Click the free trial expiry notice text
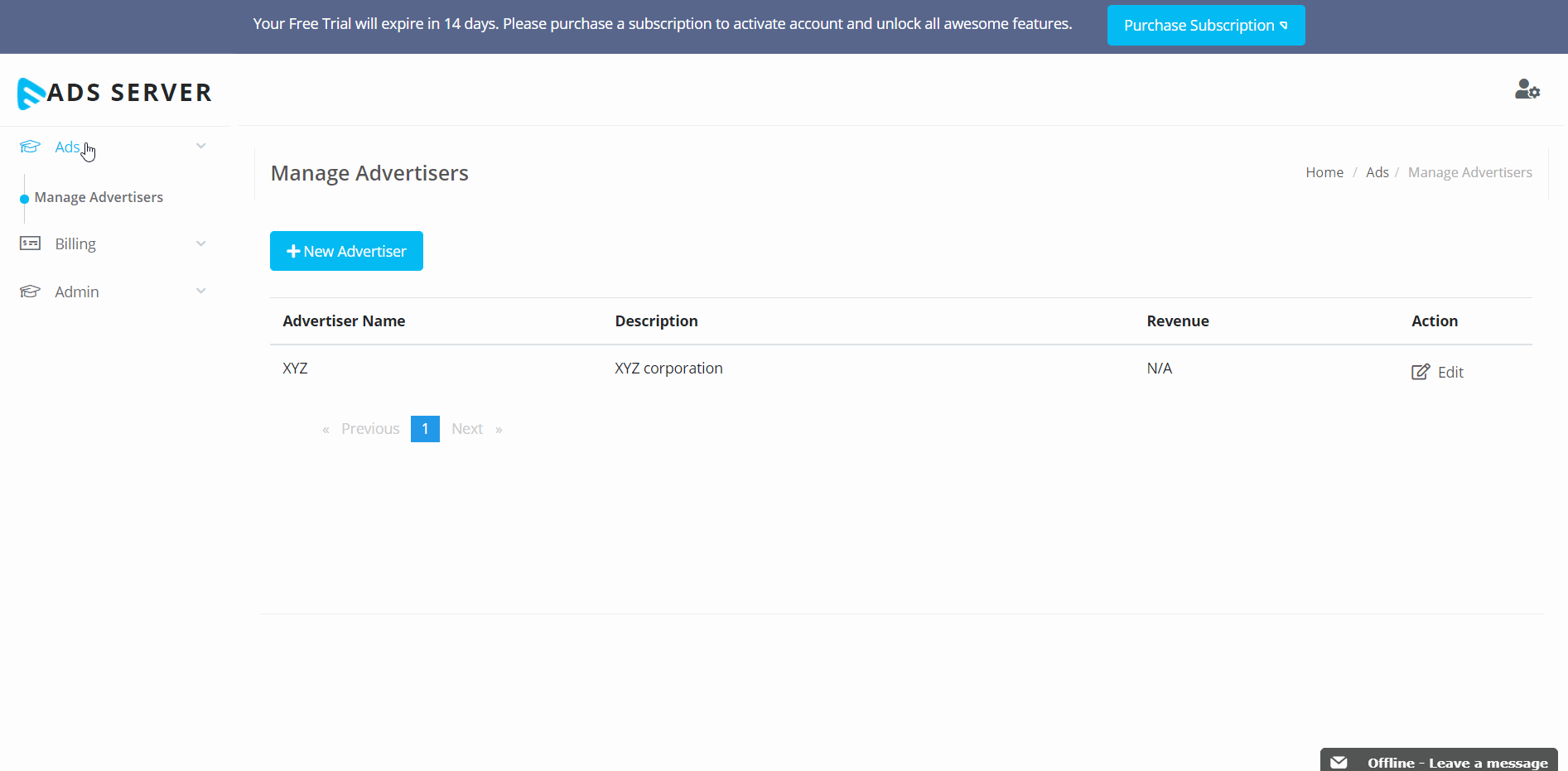This screenshot has height=771, width=1568. point(663,24)
